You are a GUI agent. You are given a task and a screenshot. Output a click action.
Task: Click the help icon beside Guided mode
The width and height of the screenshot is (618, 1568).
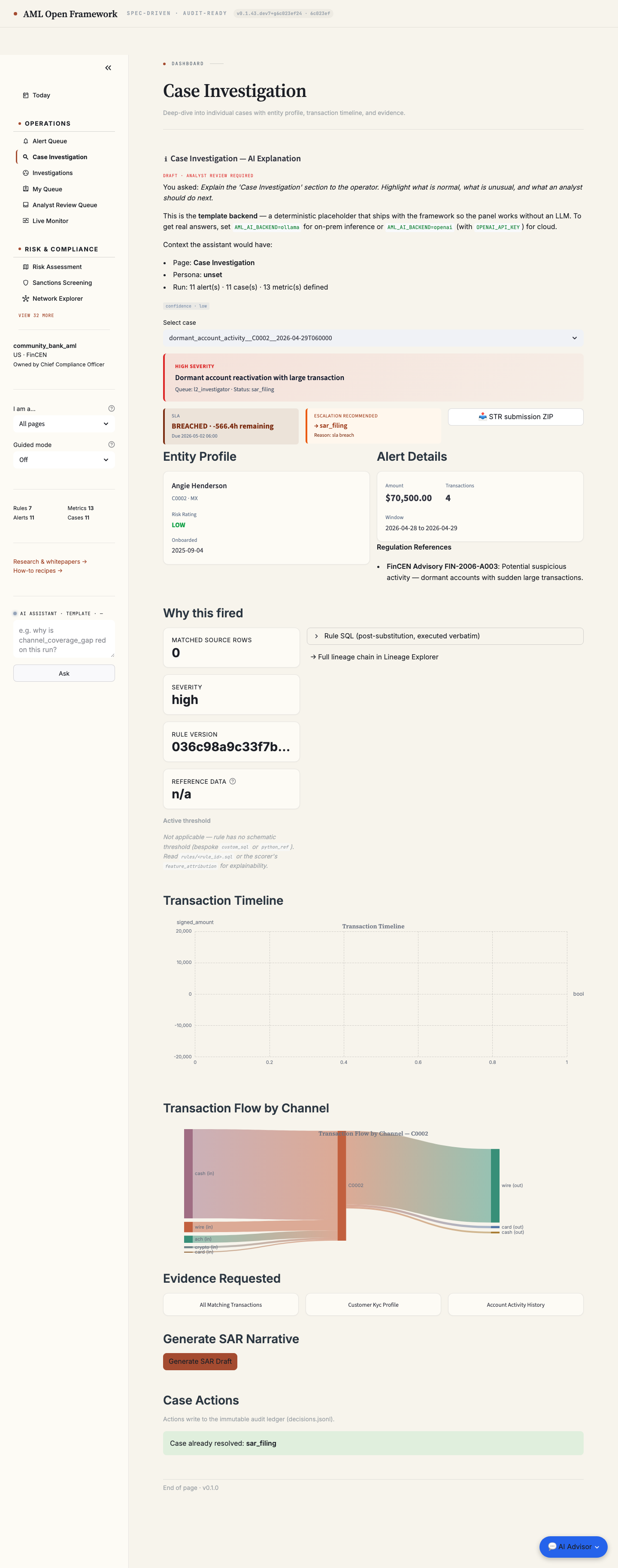pos(112,444)
